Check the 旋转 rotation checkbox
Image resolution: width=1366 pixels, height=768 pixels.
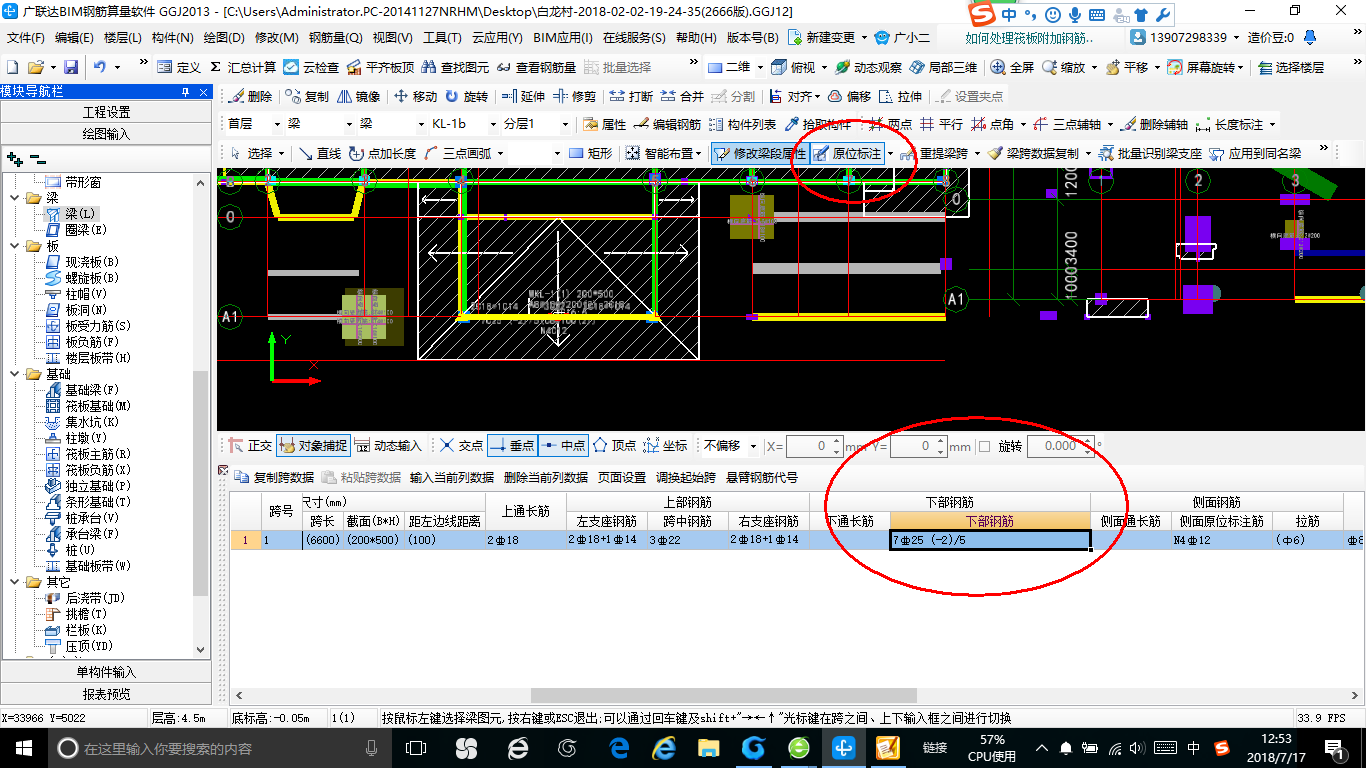click(x=985, y=446)
